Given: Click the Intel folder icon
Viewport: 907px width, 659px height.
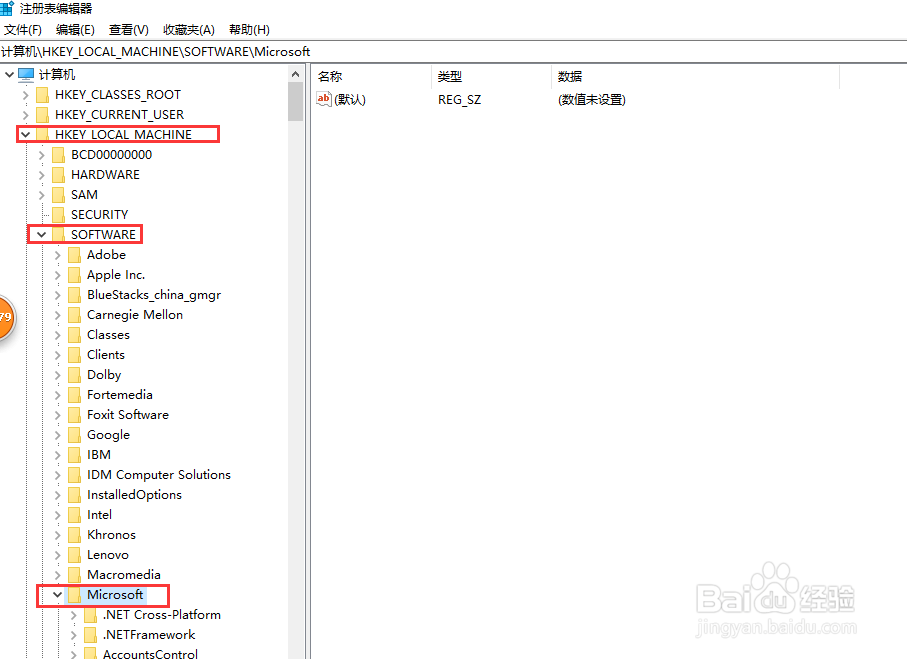Looking at the screenshot, I should (x=74, y=515).
